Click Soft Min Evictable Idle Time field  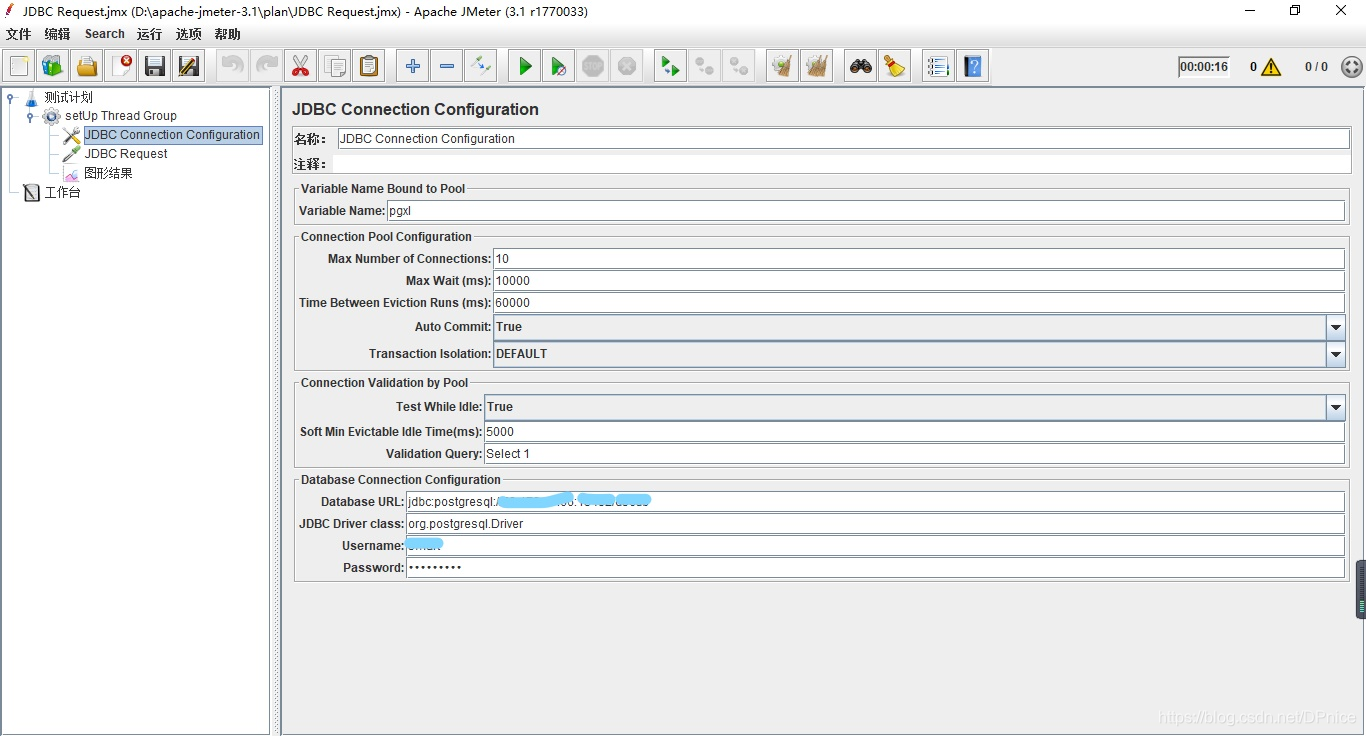click(915, 432)
